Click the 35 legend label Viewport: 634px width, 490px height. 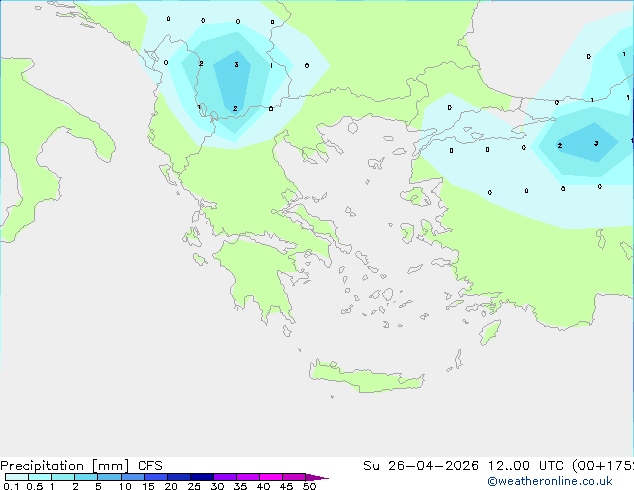(240, 486)
